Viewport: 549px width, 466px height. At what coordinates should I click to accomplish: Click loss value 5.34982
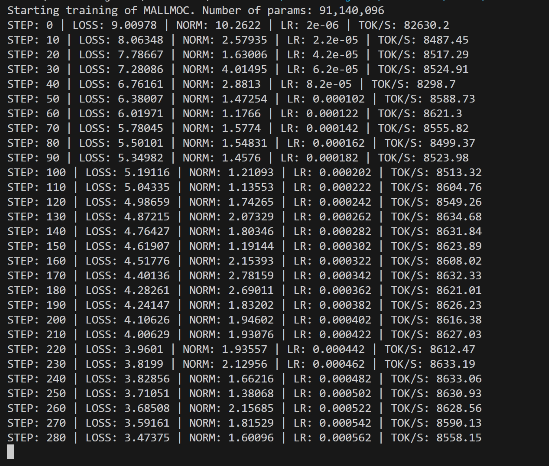coord(140,158)
